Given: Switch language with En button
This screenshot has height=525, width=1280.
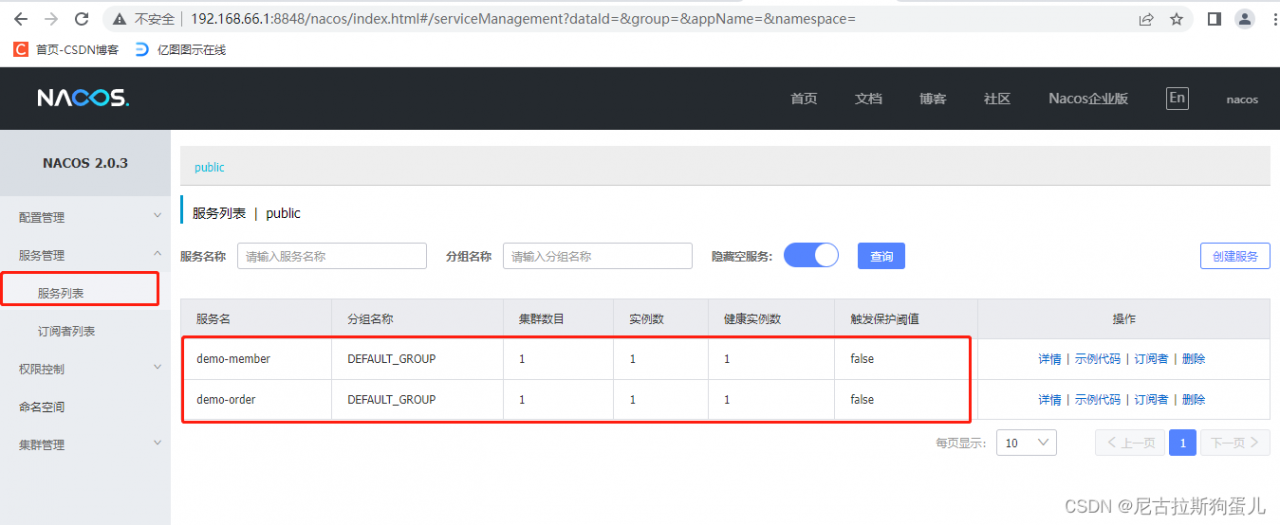Looking at the screenshot, I should point(1177,97).
